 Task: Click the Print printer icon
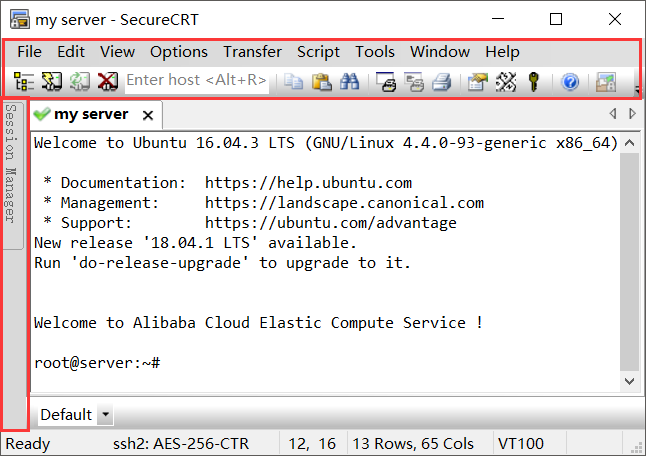pos(442,81)
